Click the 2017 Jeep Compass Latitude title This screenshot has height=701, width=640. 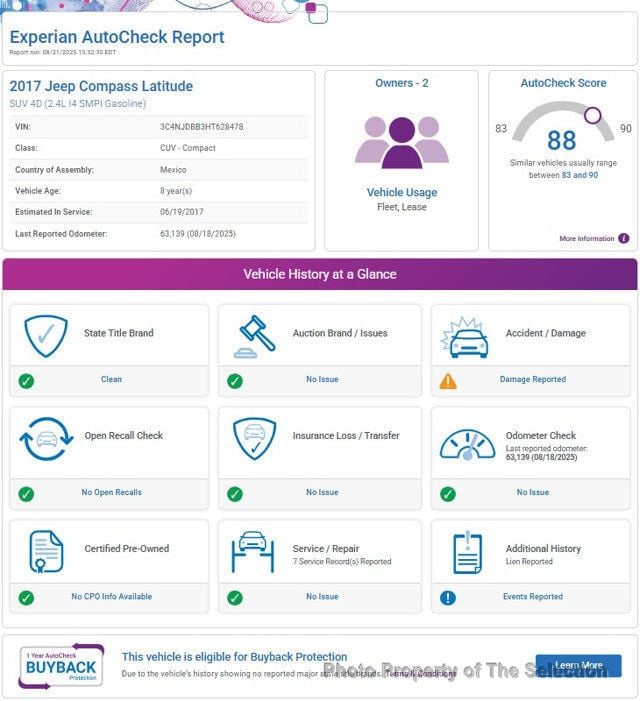101,86
